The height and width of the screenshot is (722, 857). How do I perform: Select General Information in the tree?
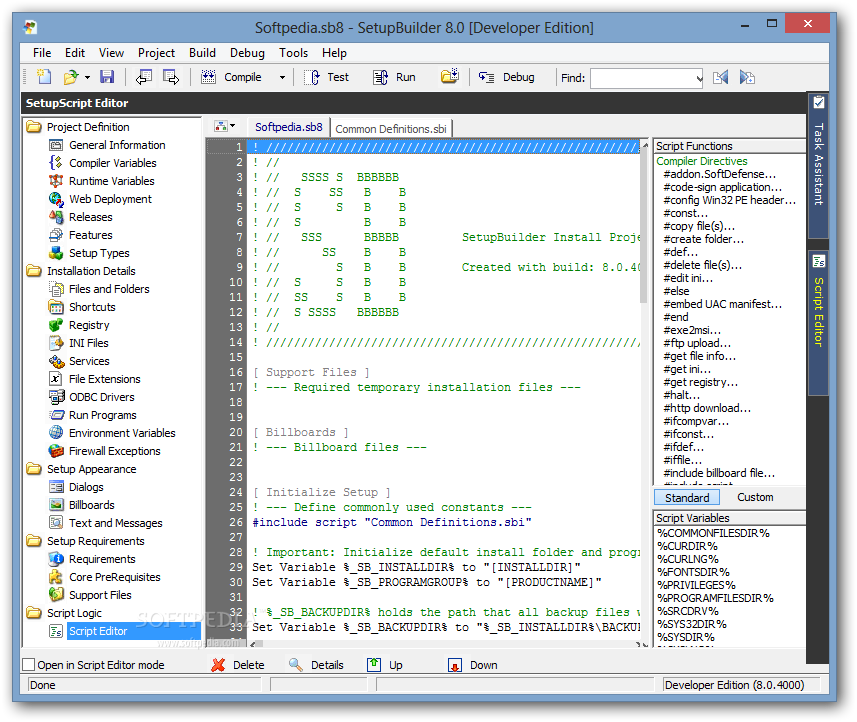[117, 145]
